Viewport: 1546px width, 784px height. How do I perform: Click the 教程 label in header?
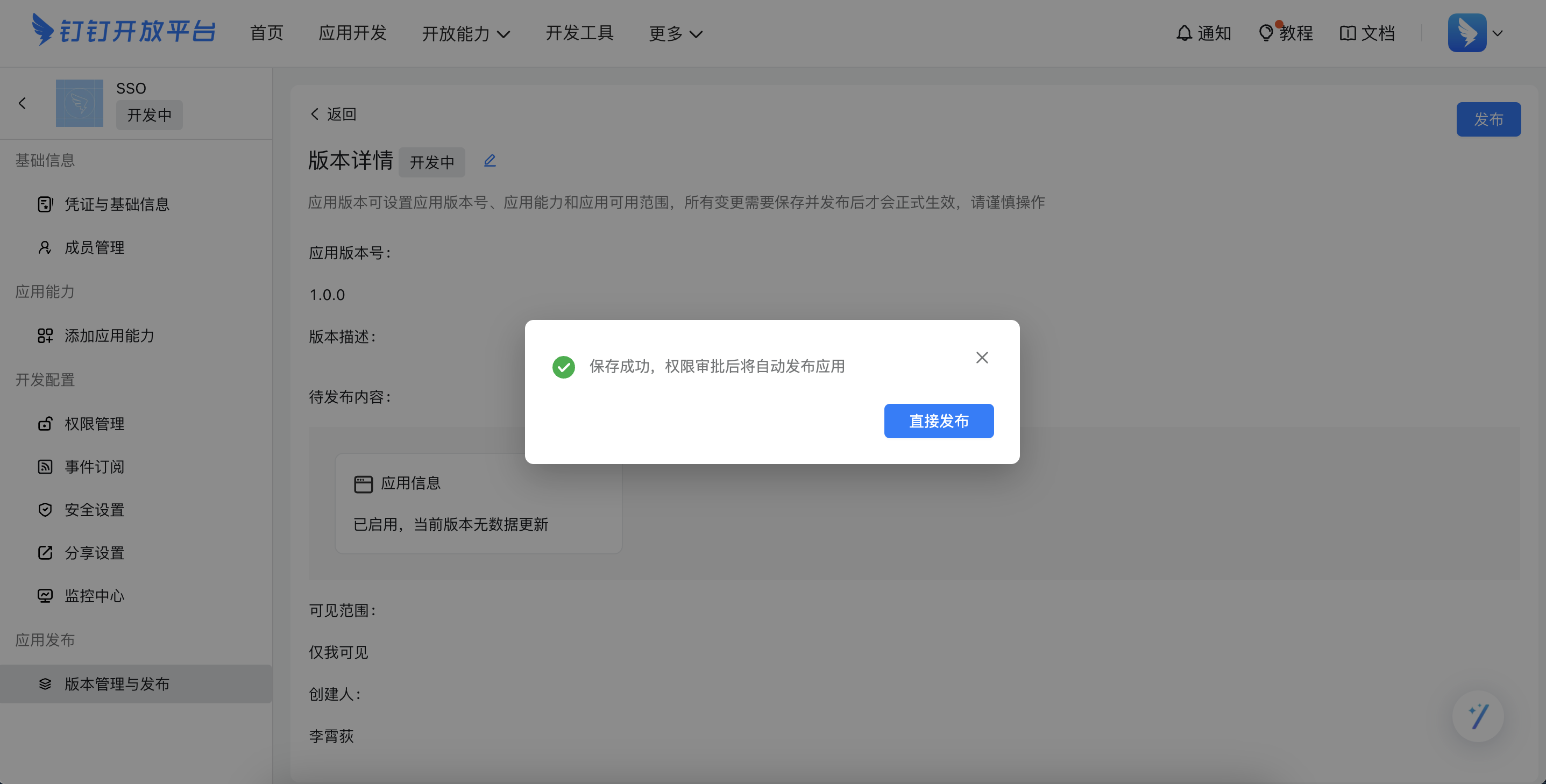[1296, 33]
